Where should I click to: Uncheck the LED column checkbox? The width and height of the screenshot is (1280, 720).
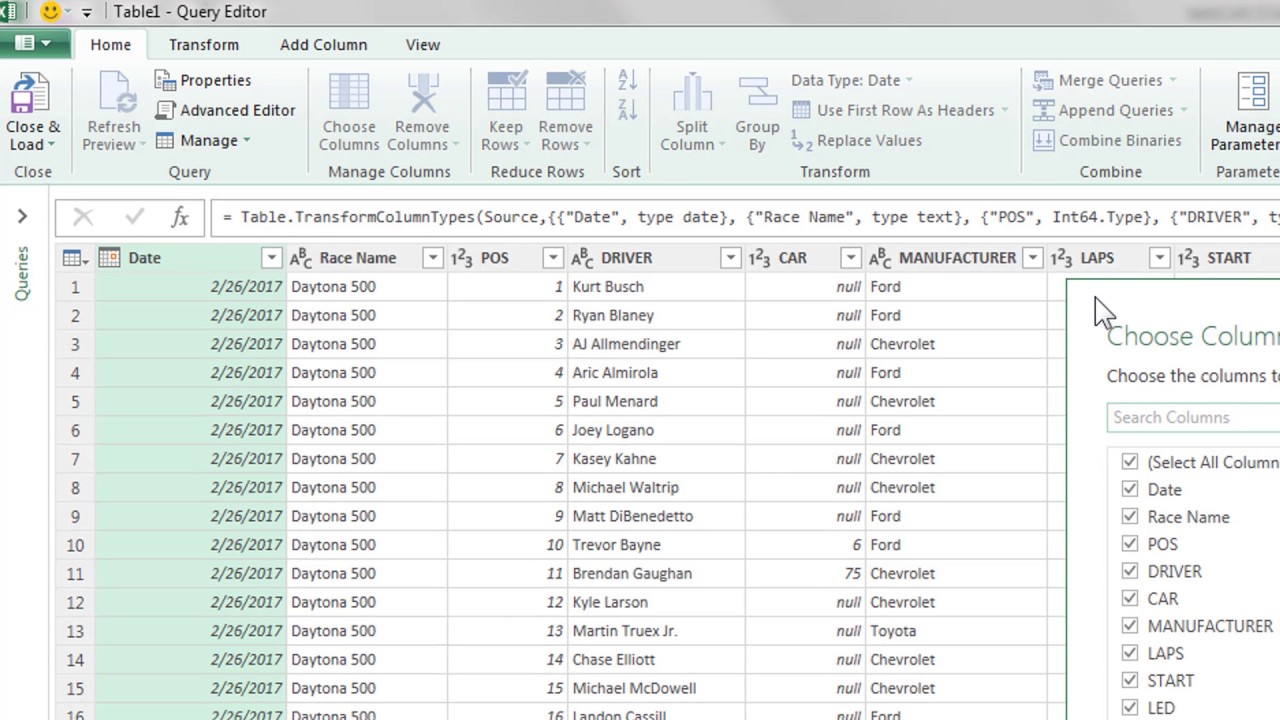(1130, 707)
